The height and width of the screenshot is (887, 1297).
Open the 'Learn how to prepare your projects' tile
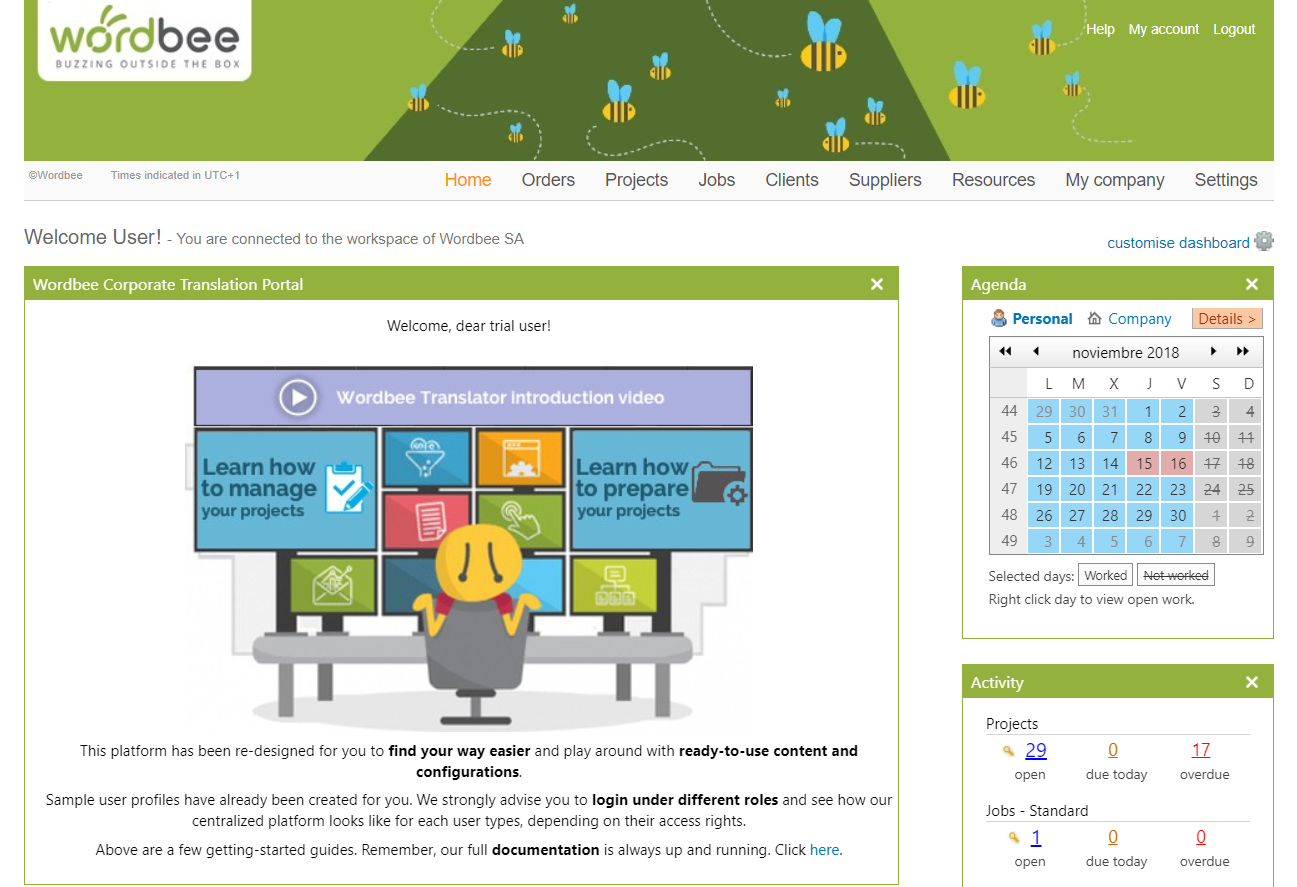pyautogui.click(x=661, y=489)
